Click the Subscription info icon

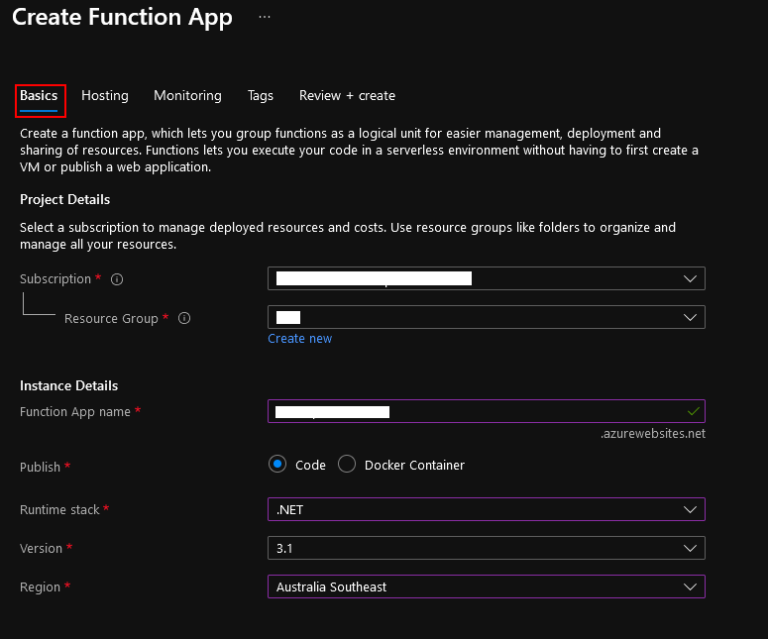click(x=117, y=279)
